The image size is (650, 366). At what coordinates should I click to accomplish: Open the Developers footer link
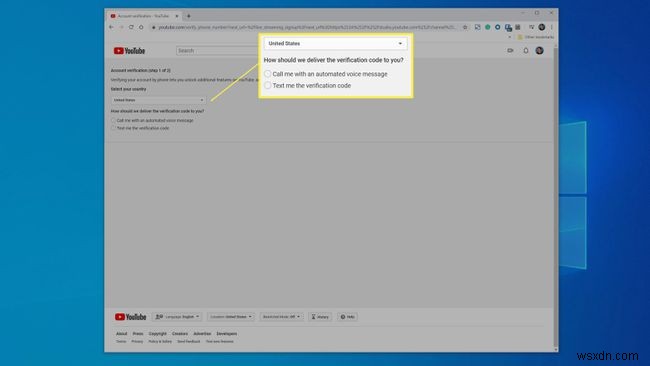click(x=227, y=334)
